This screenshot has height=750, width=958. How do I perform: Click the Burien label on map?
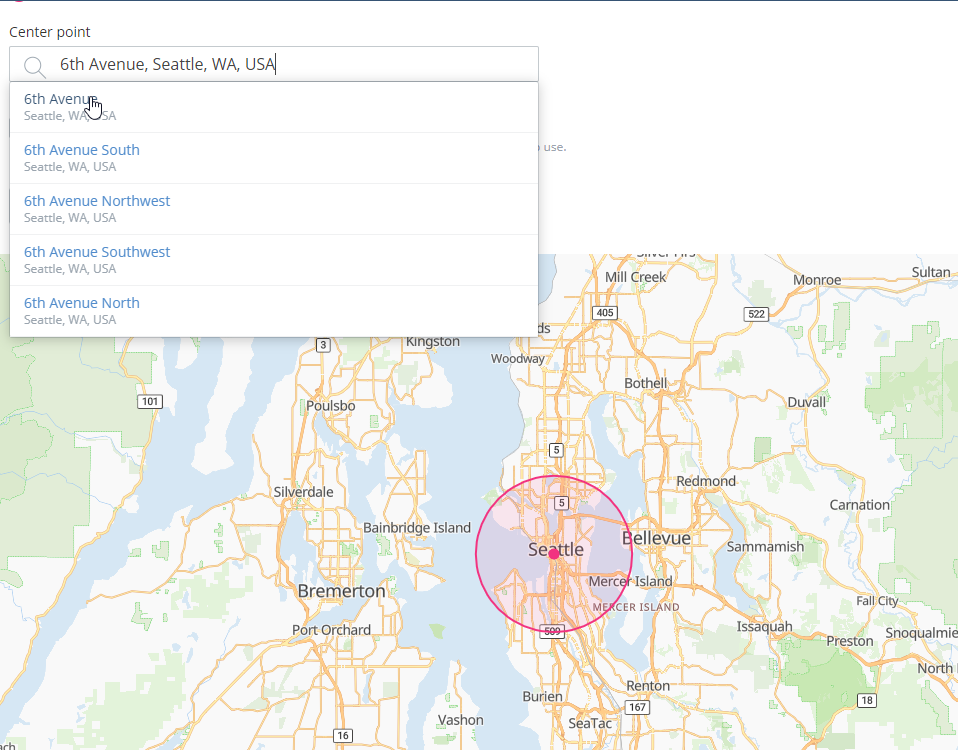pos(543,696)
